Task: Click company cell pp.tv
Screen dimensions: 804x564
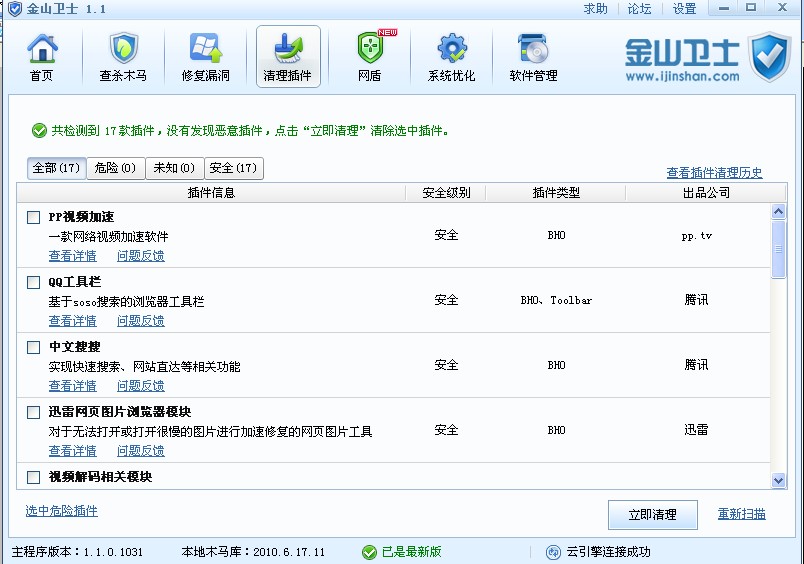Action: point(696,236)
